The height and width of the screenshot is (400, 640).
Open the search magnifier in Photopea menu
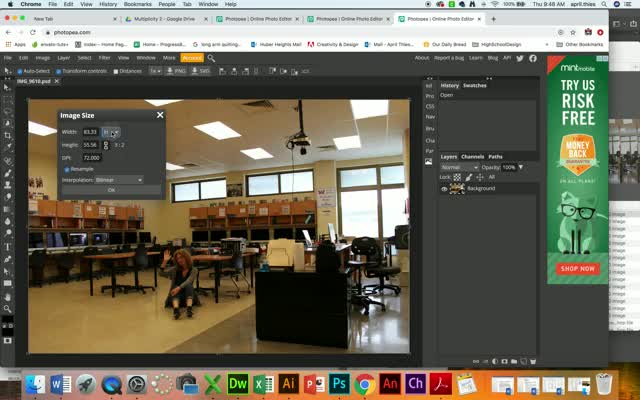click(211, 58)
